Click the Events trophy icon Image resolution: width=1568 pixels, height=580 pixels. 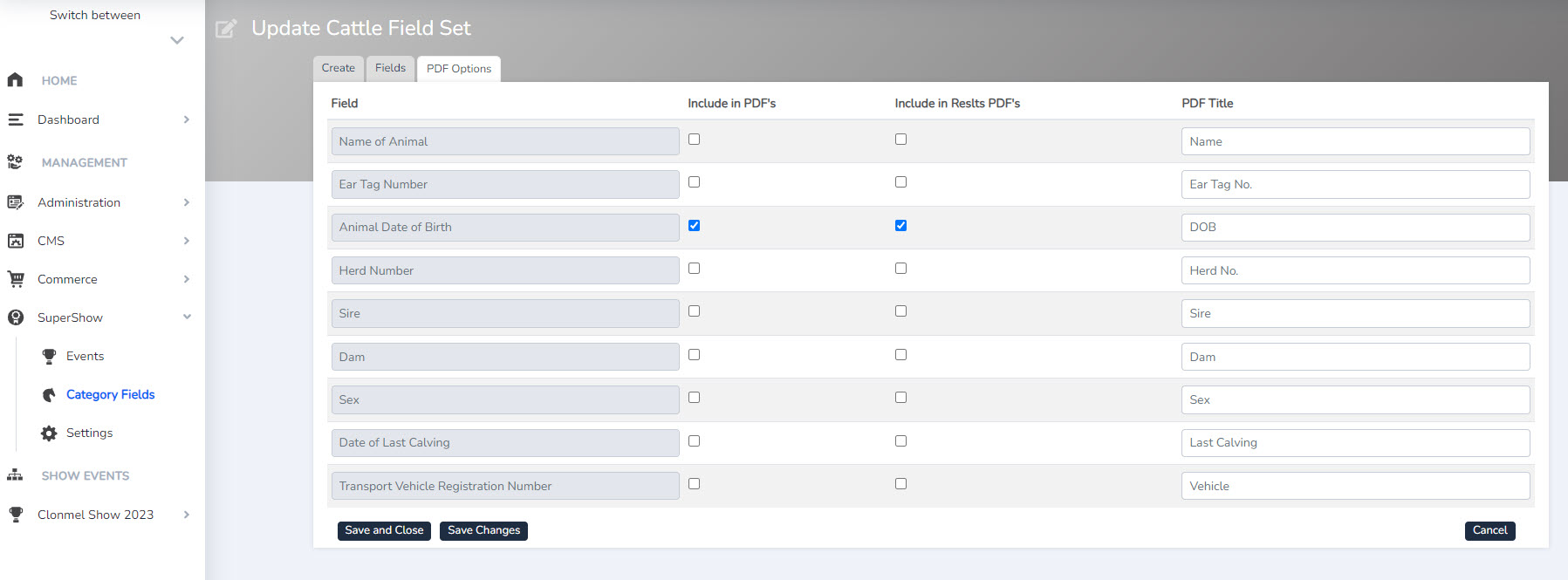49,356
